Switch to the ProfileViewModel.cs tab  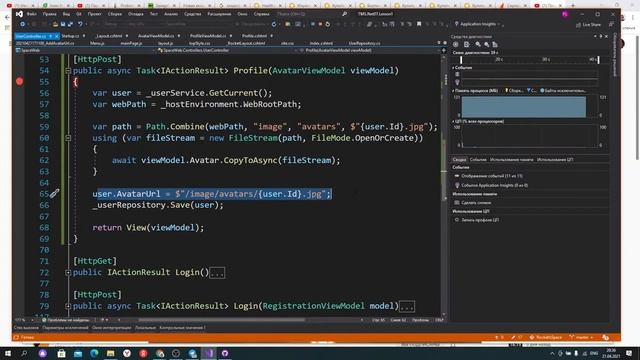point(208,36)
